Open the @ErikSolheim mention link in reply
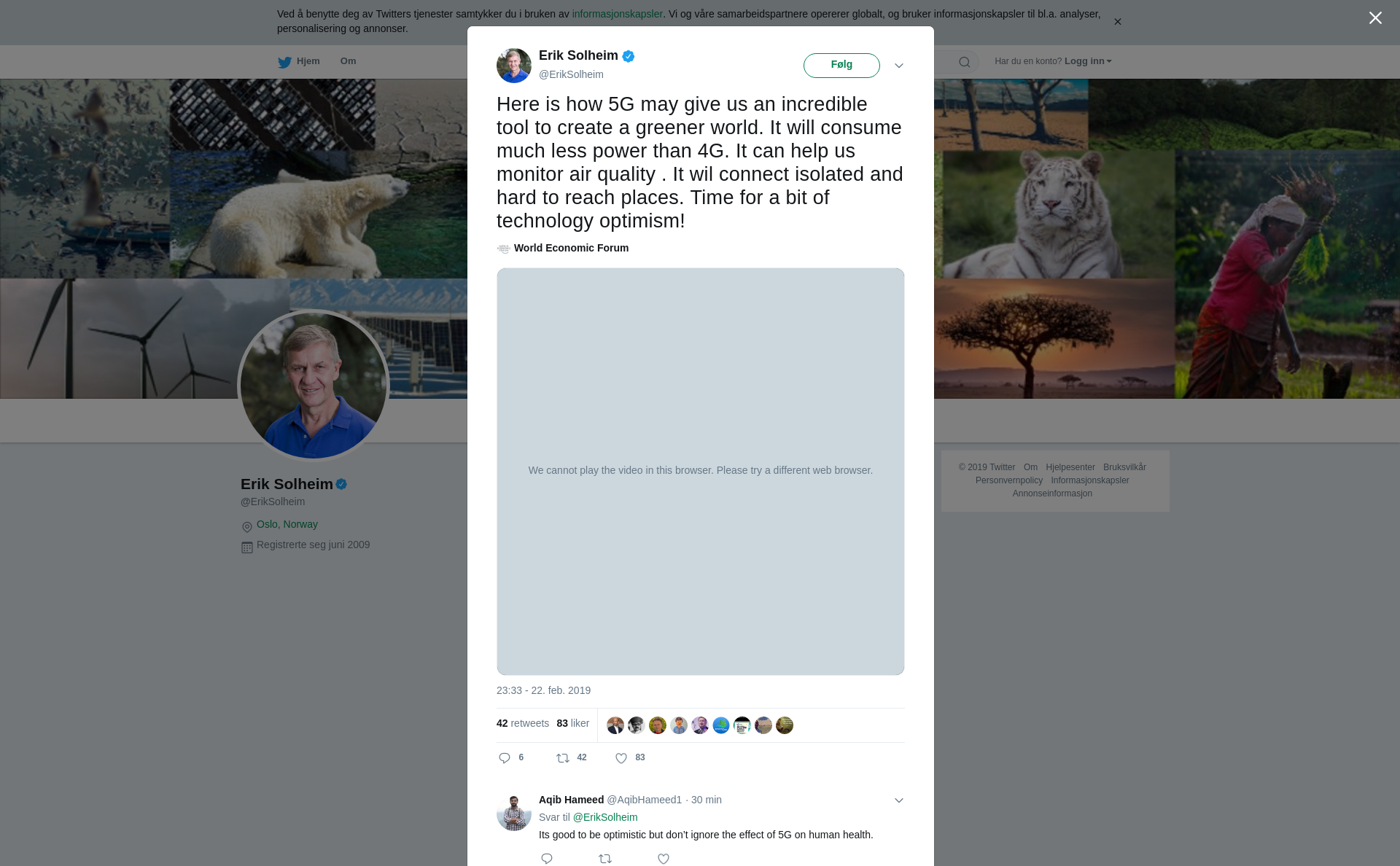 click(605, 817)
